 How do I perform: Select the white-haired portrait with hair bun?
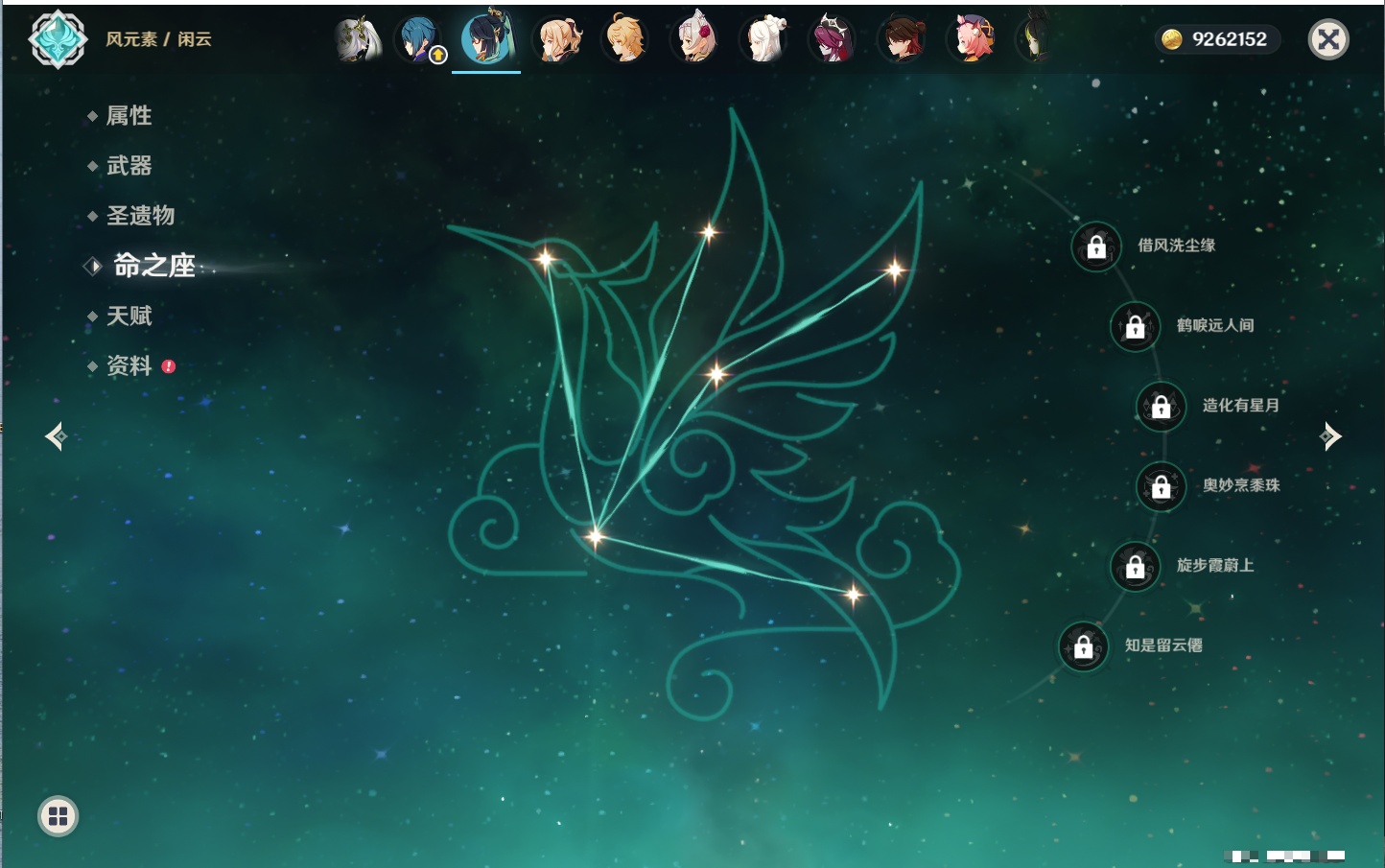(764, 39)
